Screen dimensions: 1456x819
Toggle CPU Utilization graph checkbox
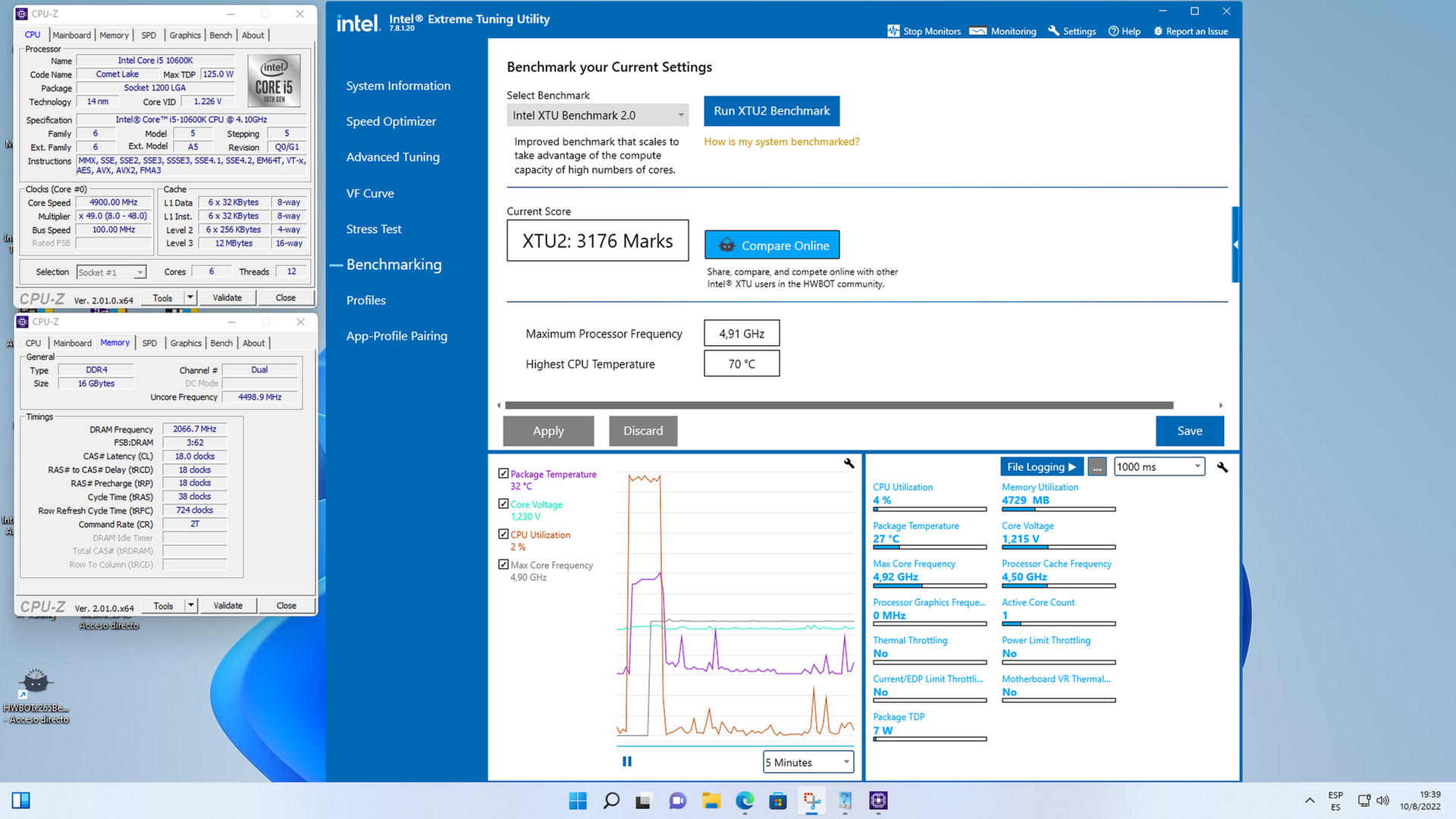(504, 534)
